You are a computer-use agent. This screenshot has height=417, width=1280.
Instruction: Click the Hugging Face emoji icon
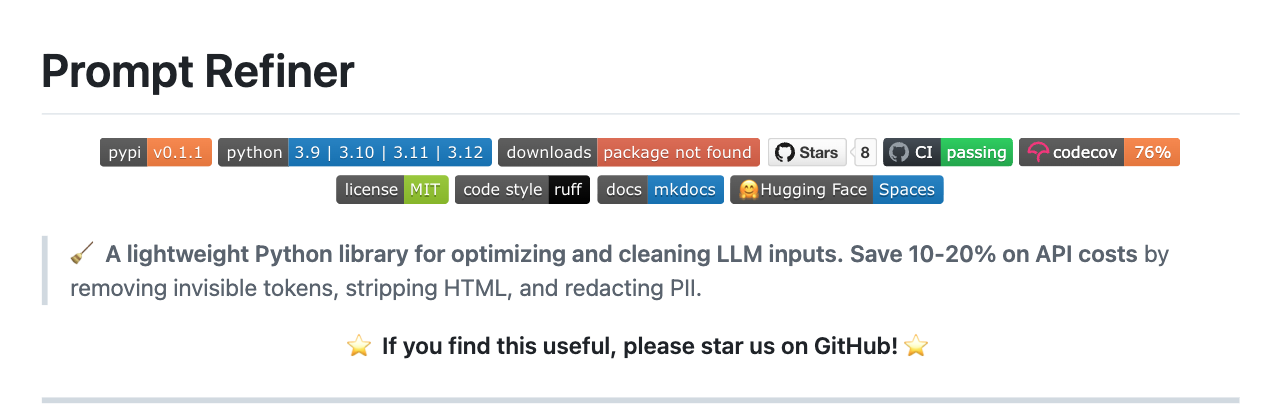pos(747,190)
